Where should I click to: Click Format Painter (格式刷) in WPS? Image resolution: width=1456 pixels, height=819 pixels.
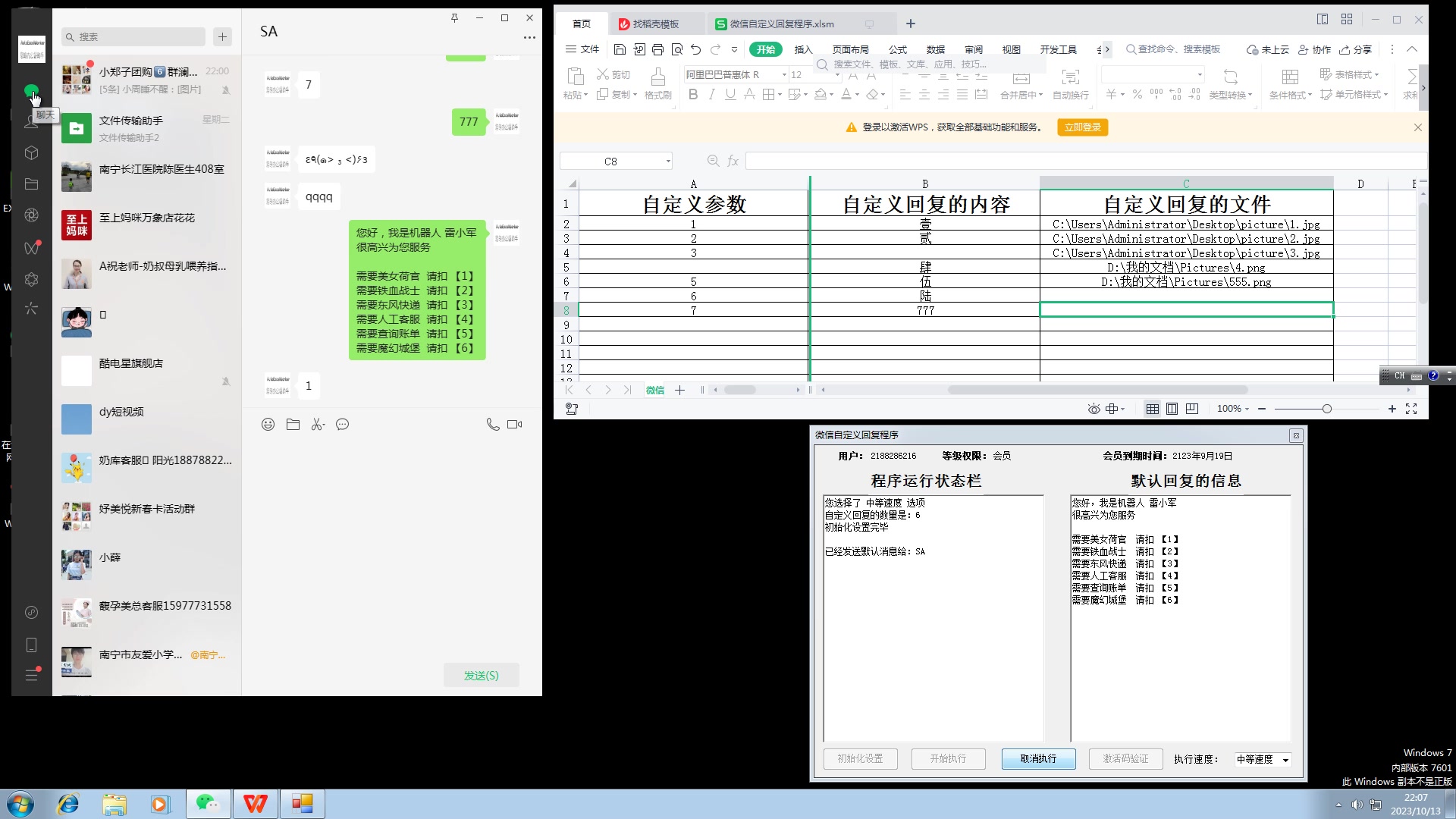point(657,83)
